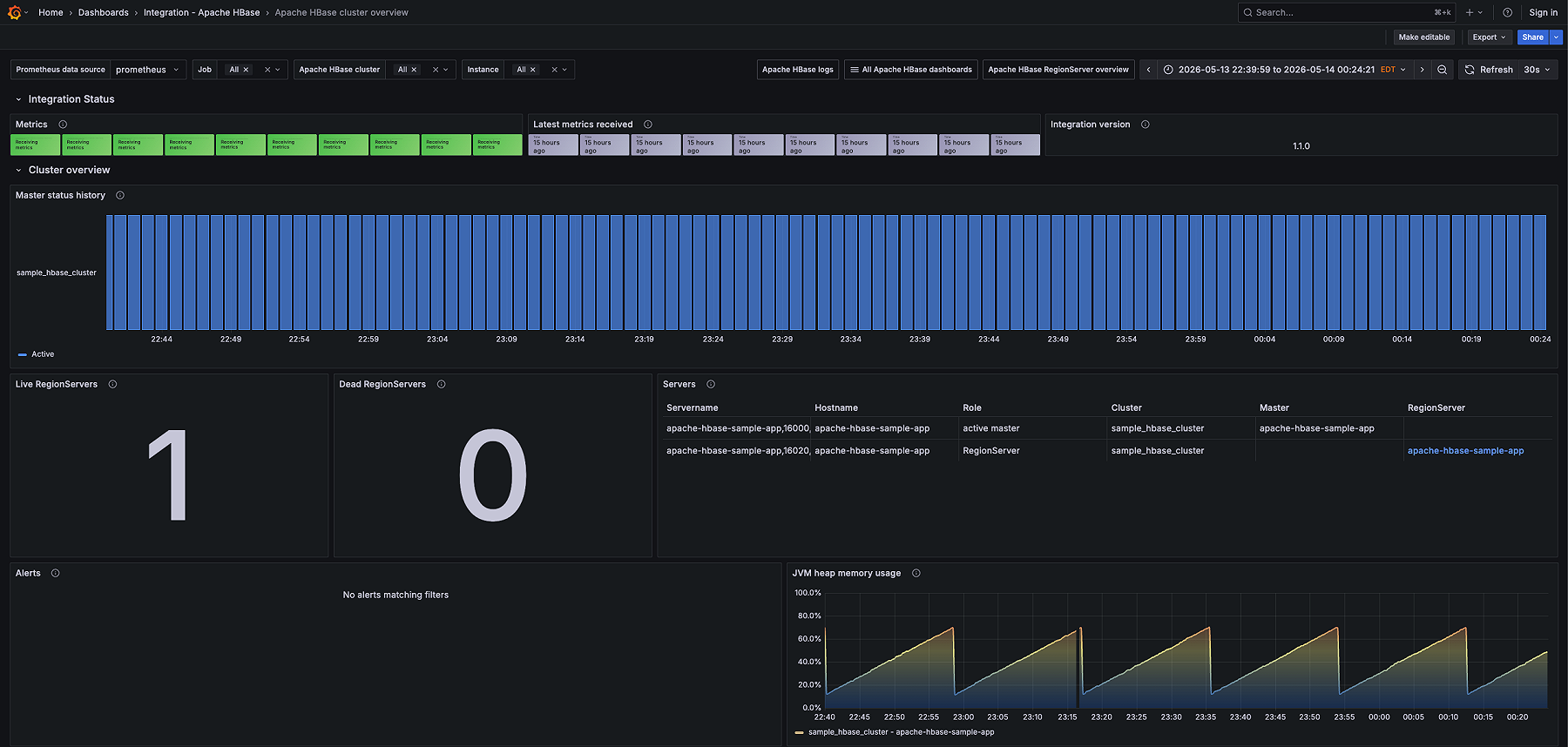Go to Dashboards breadcrumb

point(103,12)
